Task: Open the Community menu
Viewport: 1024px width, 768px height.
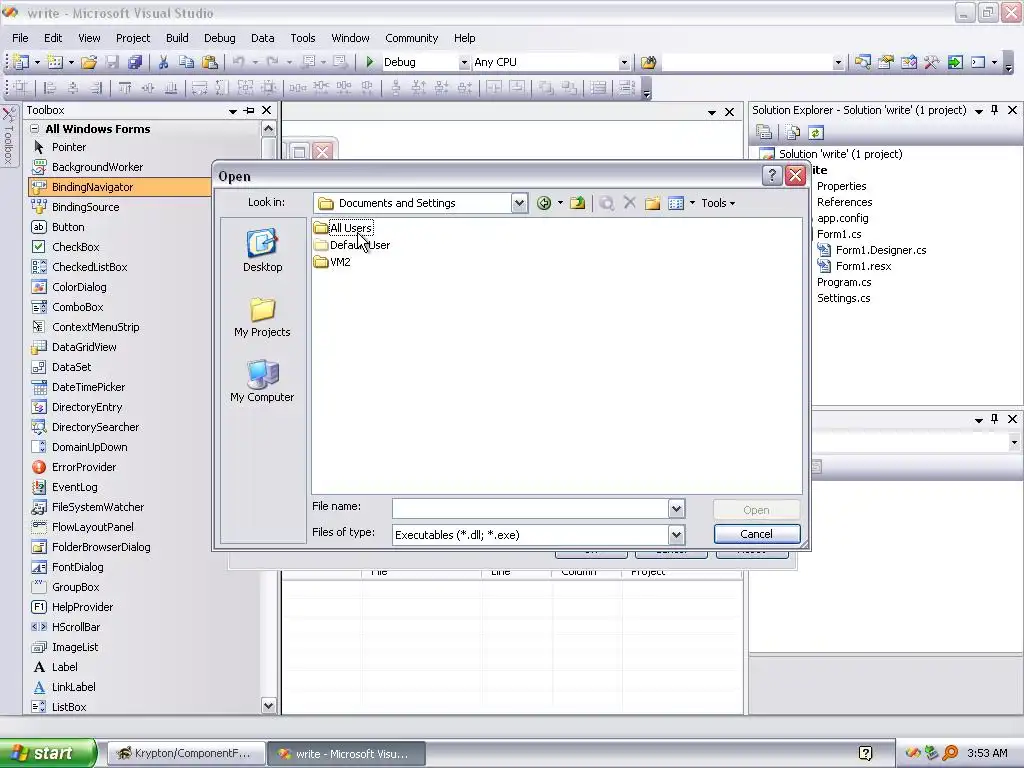Action: (x=411, y=38)
